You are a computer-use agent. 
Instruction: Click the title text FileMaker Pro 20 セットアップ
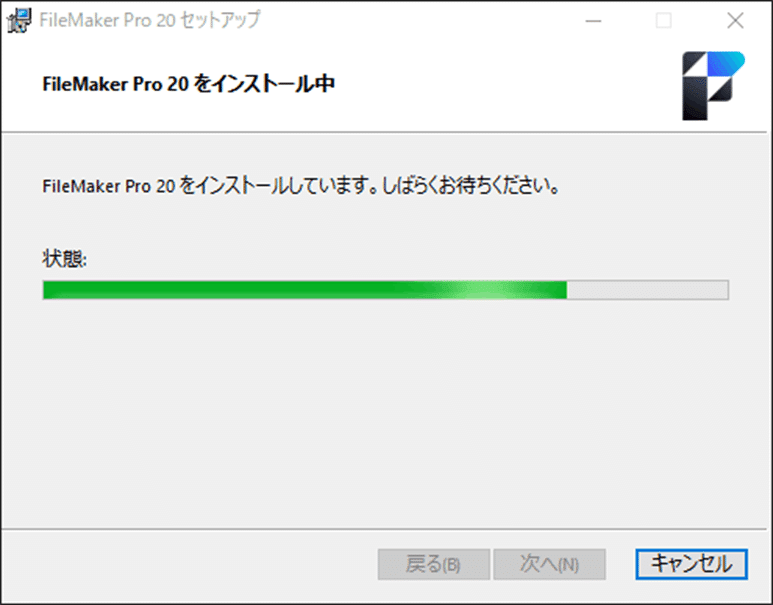pyautogui.click(x=150, y=20)
